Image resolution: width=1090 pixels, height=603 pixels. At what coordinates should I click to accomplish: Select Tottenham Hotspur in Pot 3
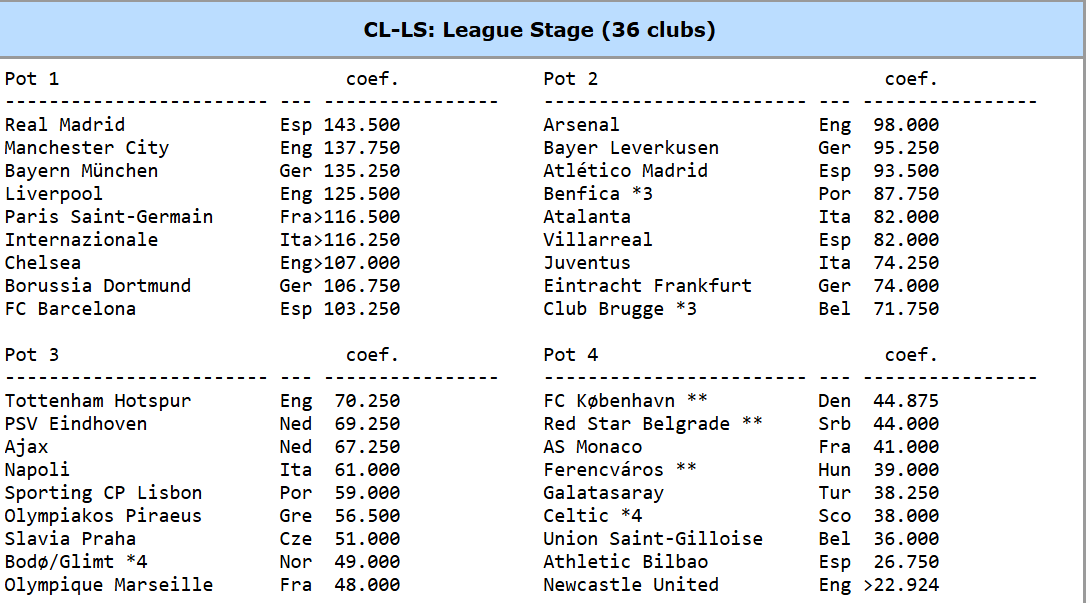point(97,401)
